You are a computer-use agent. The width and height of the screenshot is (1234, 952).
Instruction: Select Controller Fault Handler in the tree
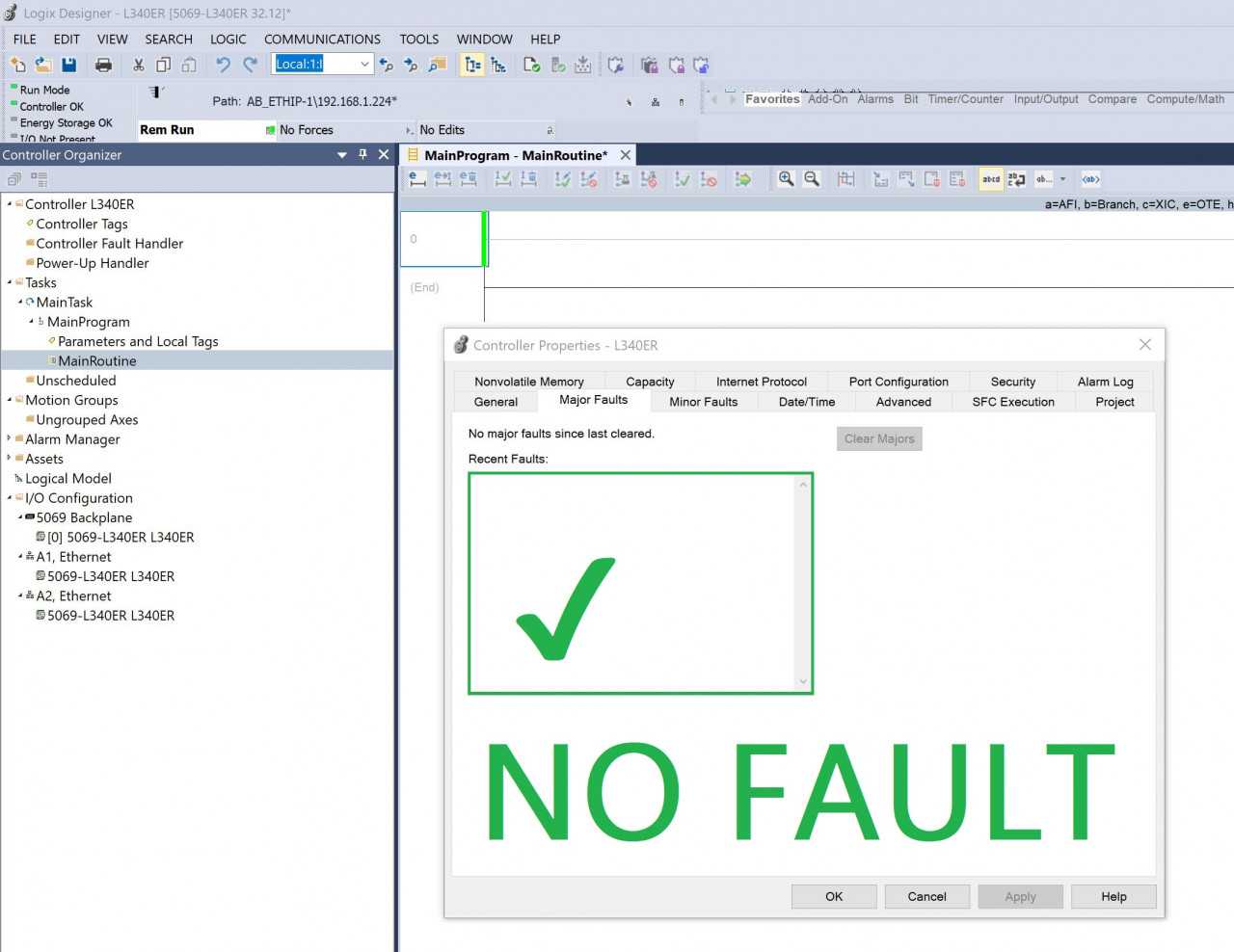pyautogui.click(x=109, y=244)
